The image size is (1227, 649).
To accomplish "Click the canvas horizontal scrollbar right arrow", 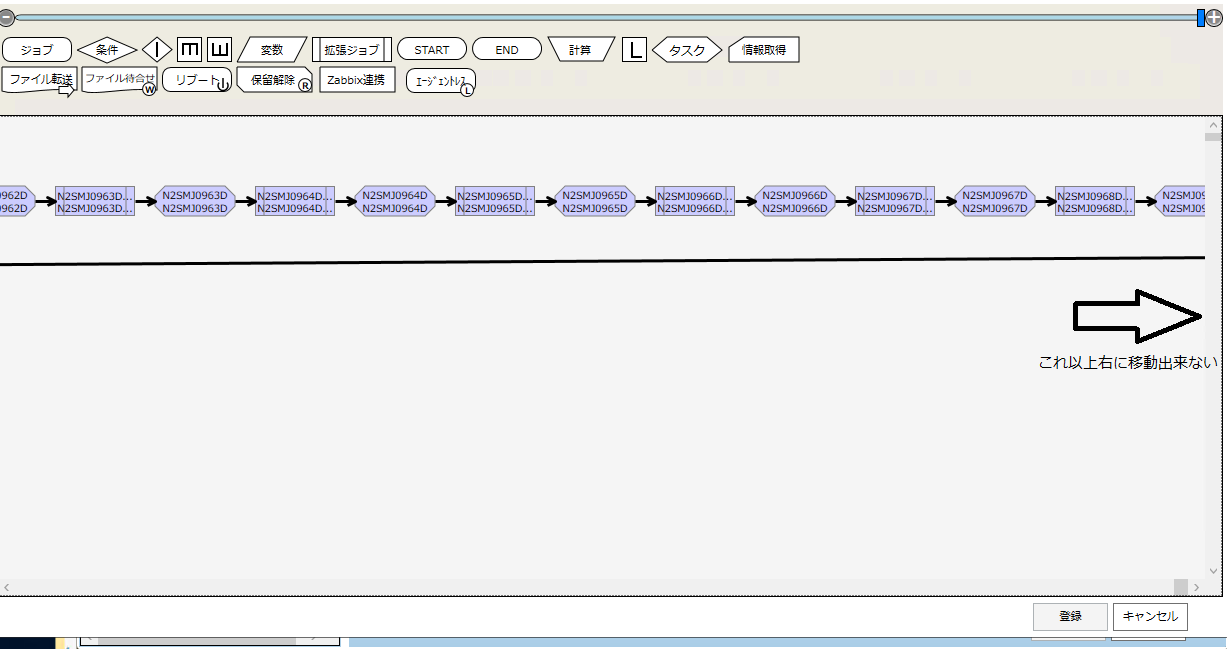I will point(1196,587).
